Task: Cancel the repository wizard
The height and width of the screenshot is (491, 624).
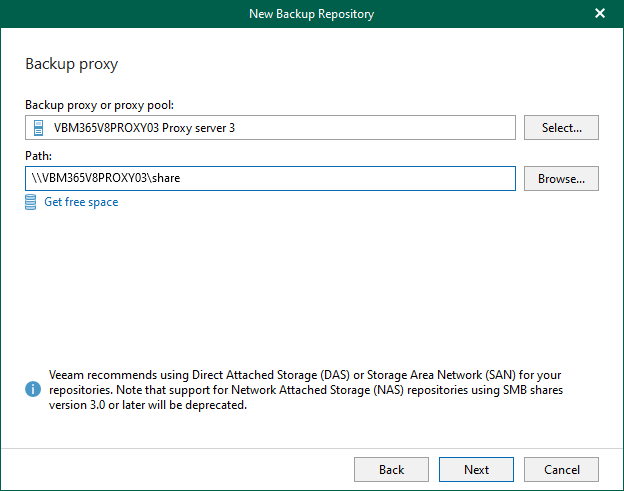Action: pyautogui.click(x=561, y=469)
